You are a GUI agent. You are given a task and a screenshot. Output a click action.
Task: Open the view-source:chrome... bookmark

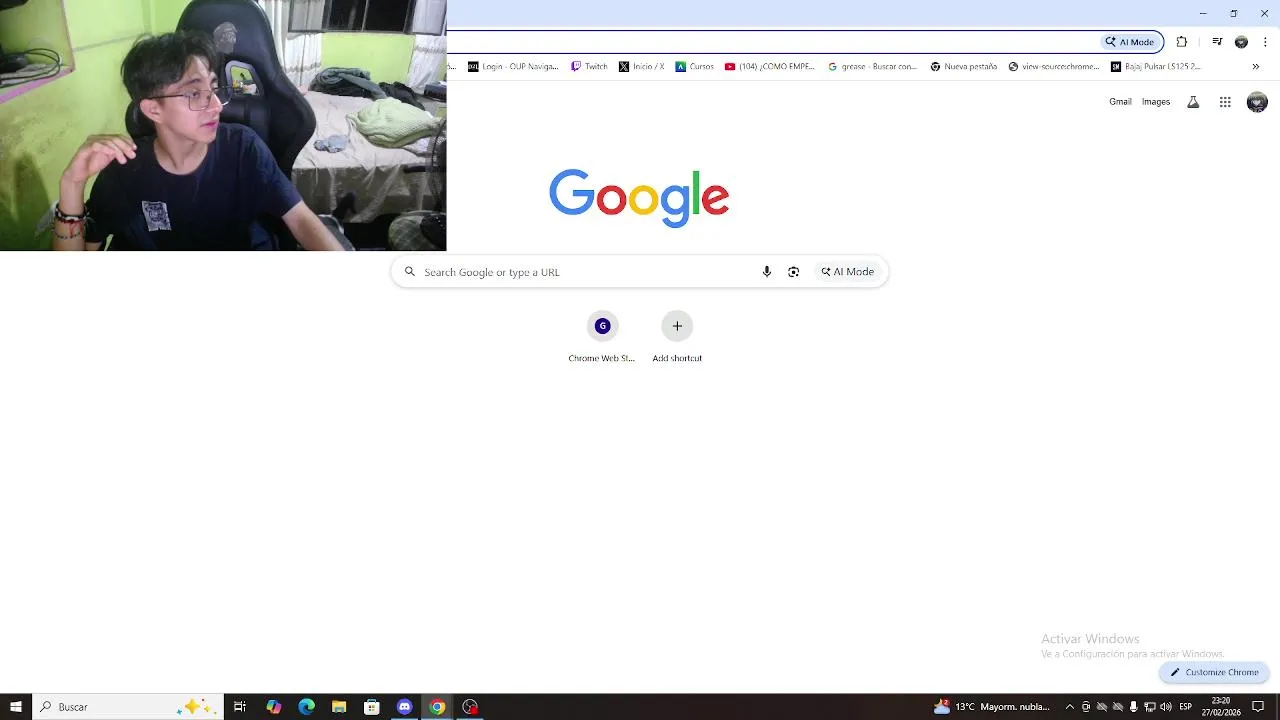[x=1054, y=67]
